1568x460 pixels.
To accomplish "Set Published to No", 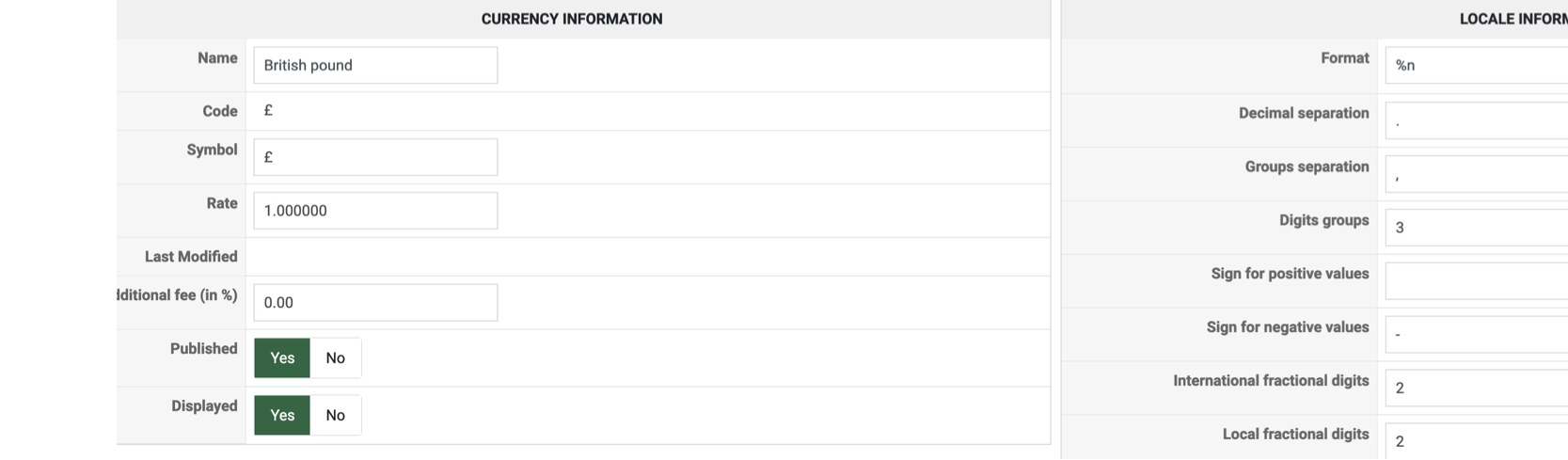I will (x=335, y=357).
